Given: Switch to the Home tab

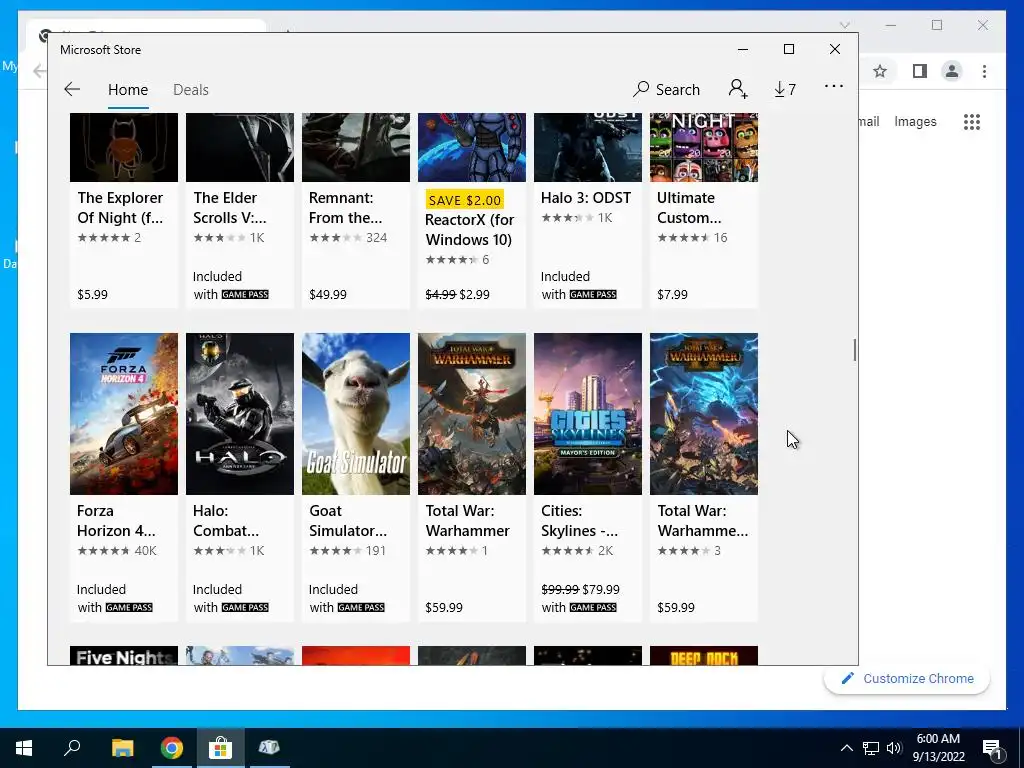Looking at the screenshot, I should click(128, 89).
